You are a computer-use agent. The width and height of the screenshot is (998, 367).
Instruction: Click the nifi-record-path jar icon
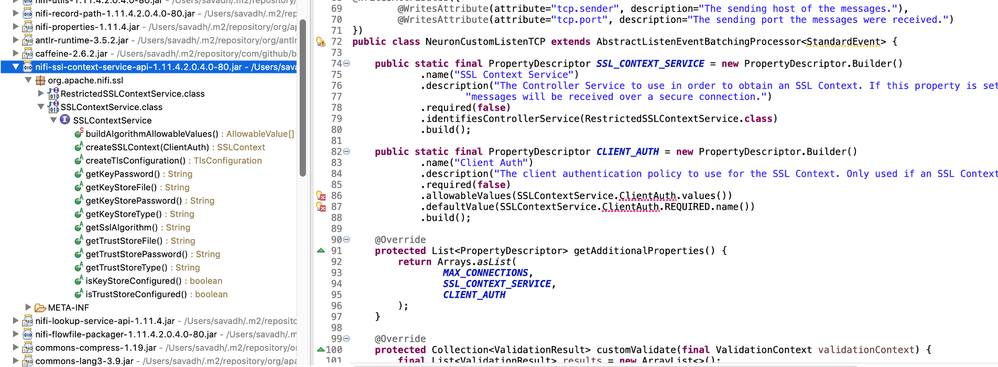(x=27, y=13)
